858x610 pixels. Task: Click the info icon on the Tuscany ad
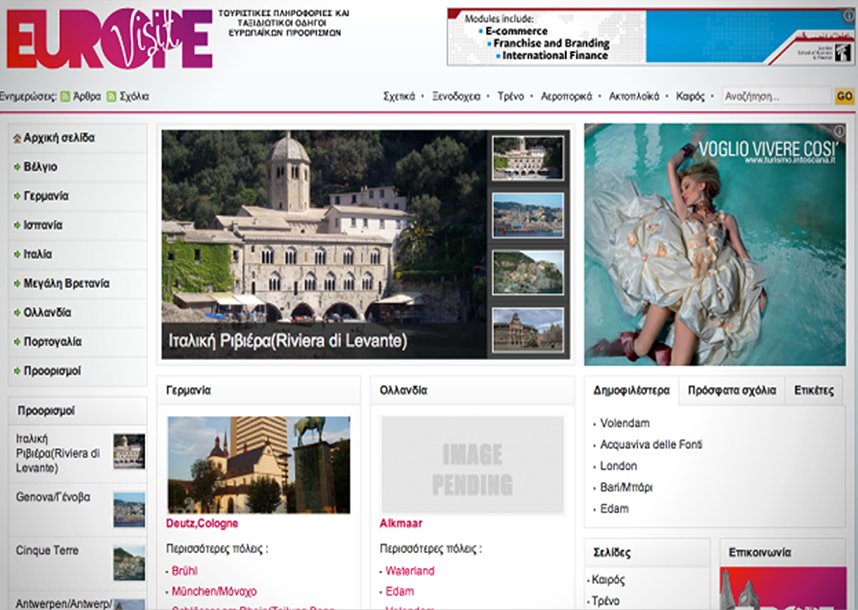pos(838,131)
